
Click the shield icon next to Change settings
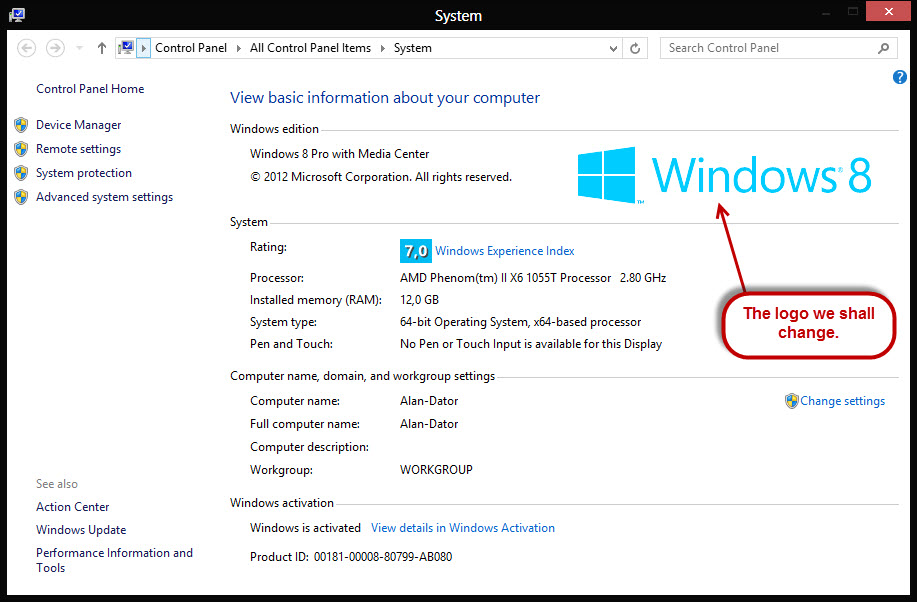click(x=791, y=400)
